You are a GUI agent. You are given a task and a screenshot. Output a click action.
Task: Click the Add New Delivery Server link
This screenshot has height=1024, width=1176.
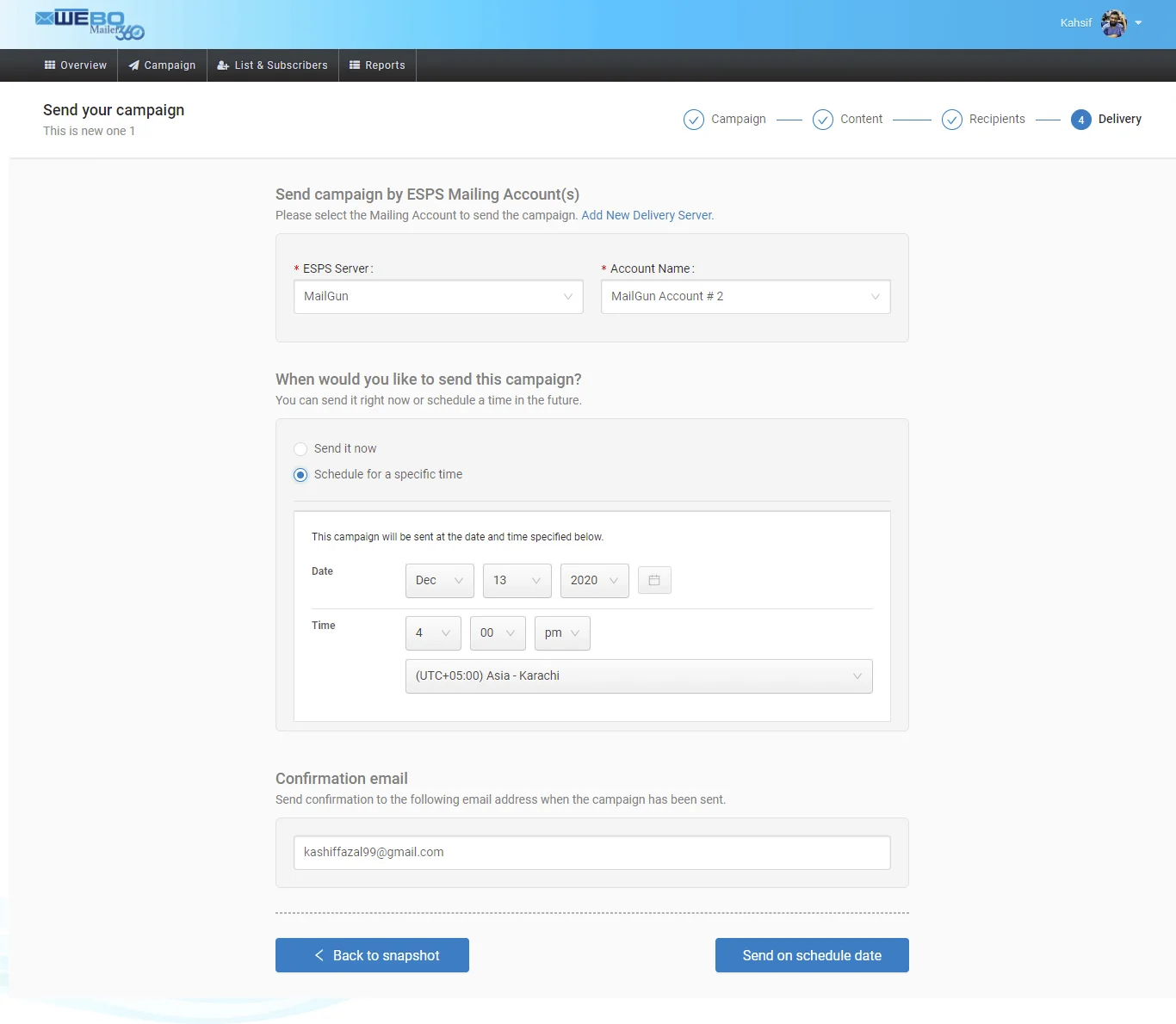pos(647,215)
